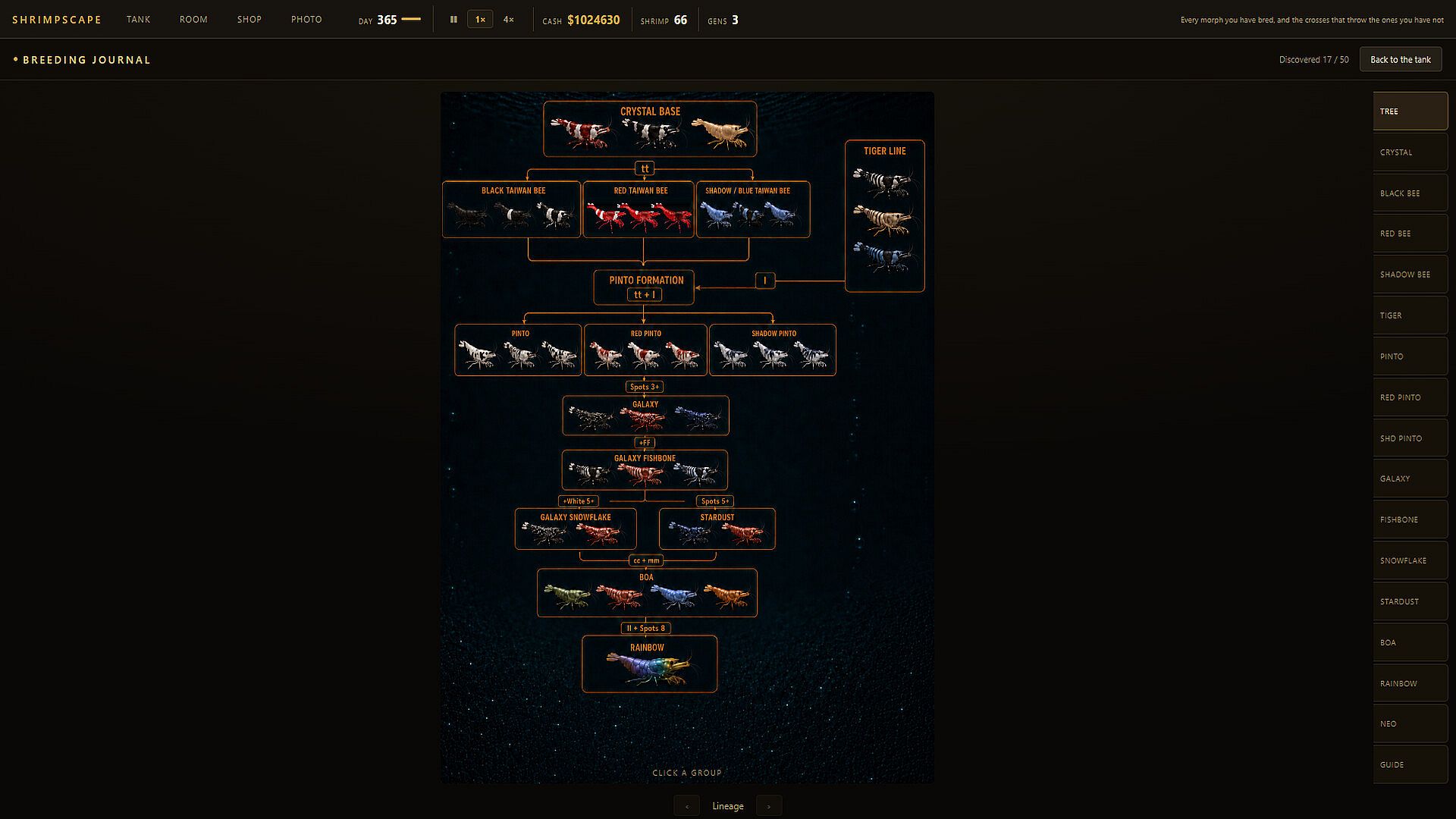
Task: Set game speed to 1×
Action: 480,20
